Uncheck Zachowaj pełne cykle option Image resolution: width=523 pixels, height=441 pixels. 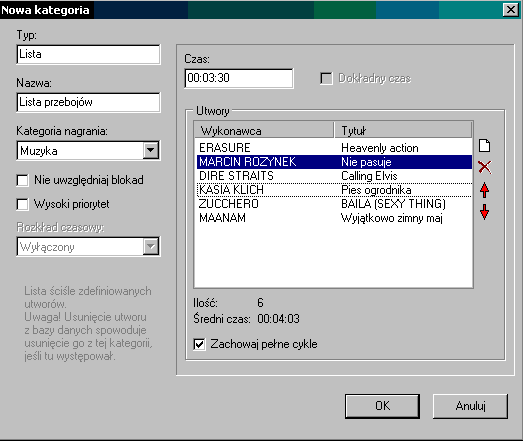tap(199, 344)
